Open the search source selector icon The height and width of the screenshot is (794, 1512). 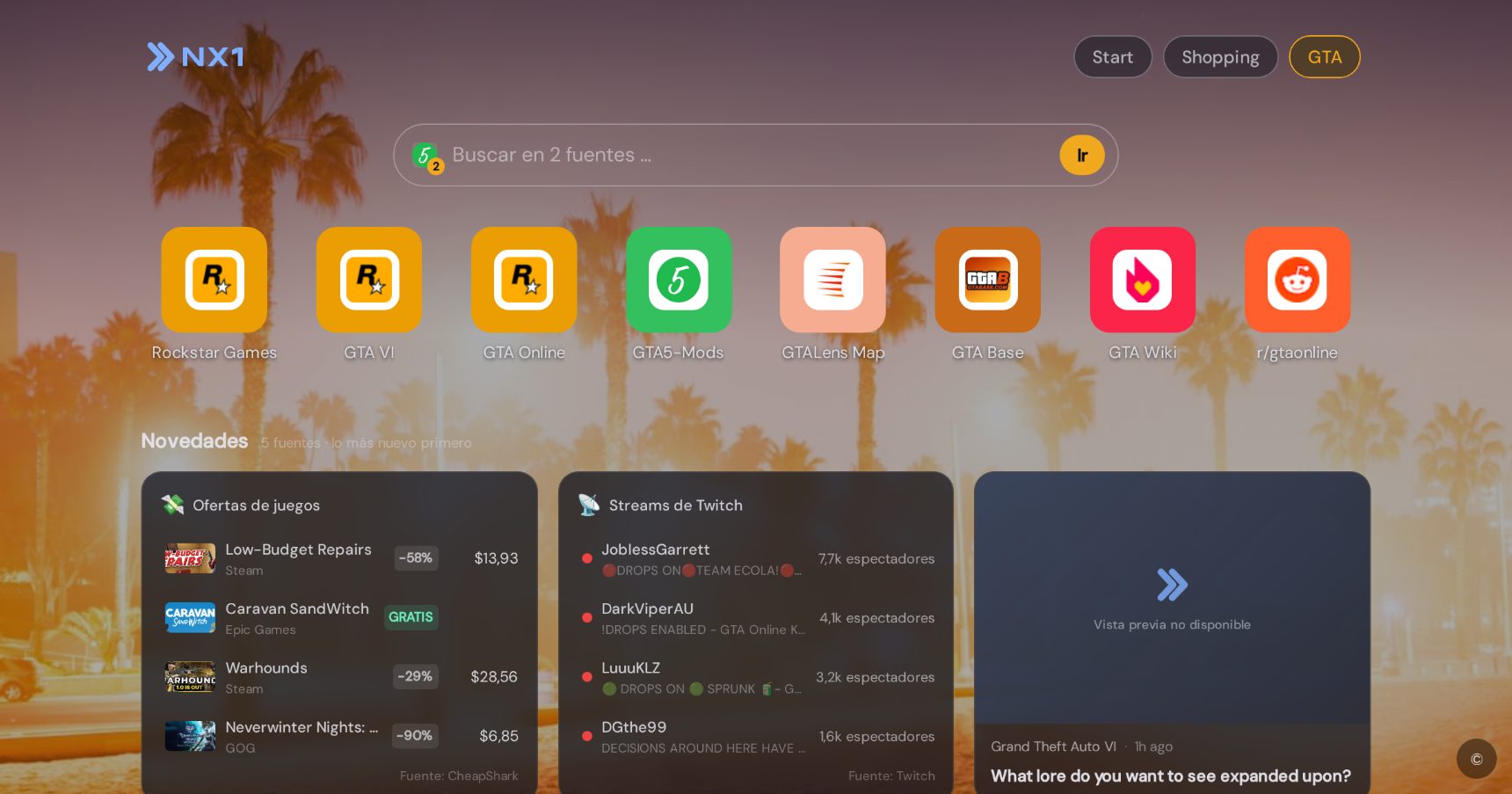tap(427, 157)
